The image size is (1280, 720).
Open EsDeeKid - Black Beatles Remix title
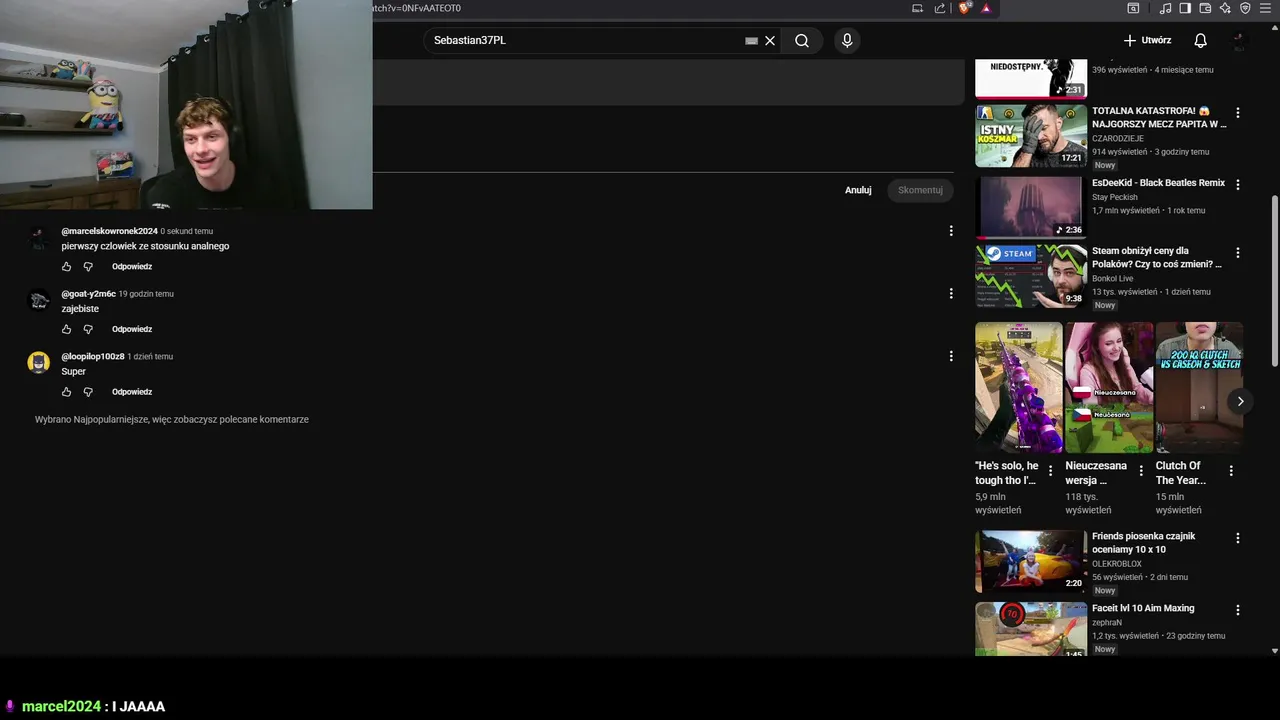coord(1158,183)
